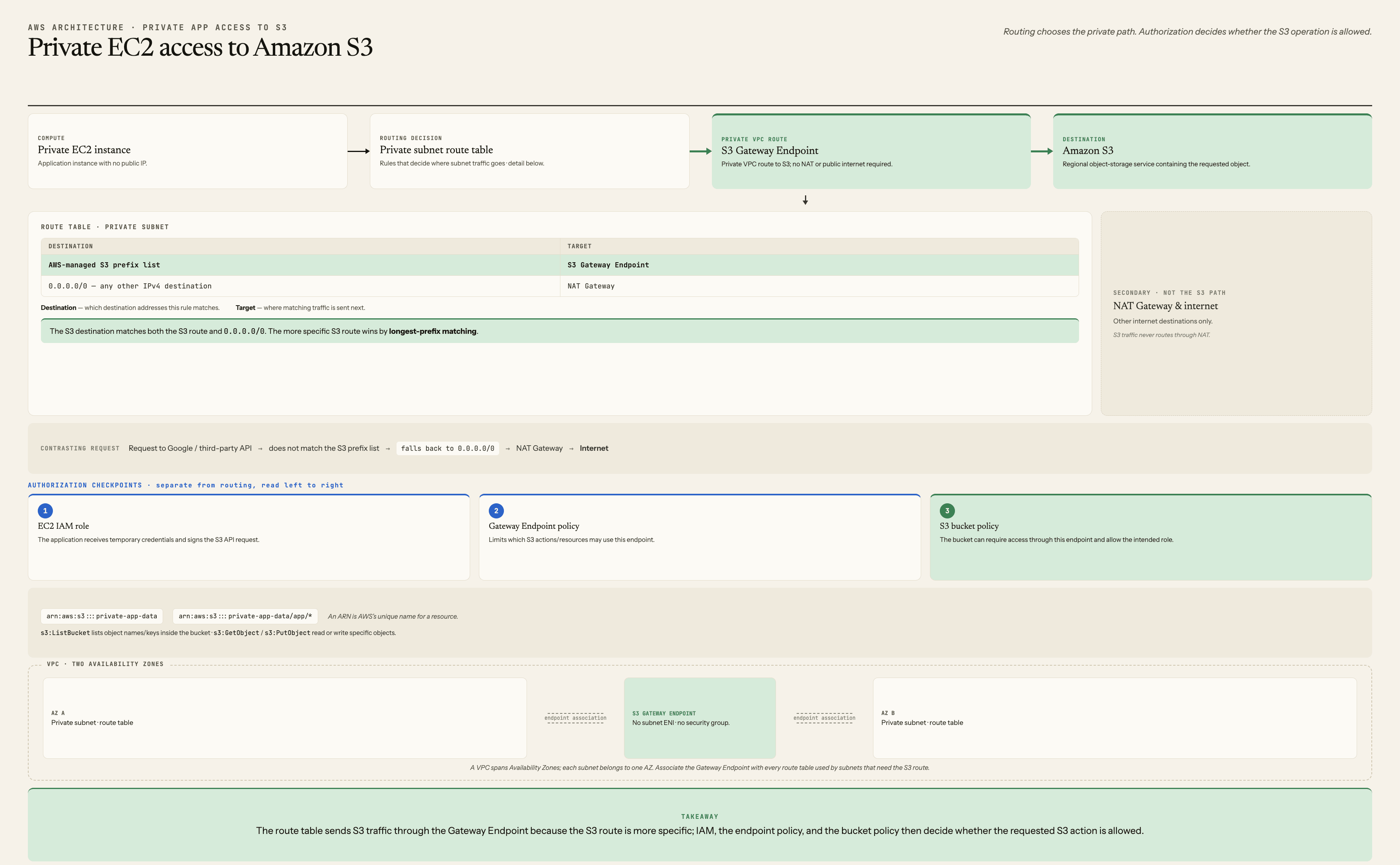Click 'does not match the S3 prefix list'

pyautogui.click(x=324, y=448)
